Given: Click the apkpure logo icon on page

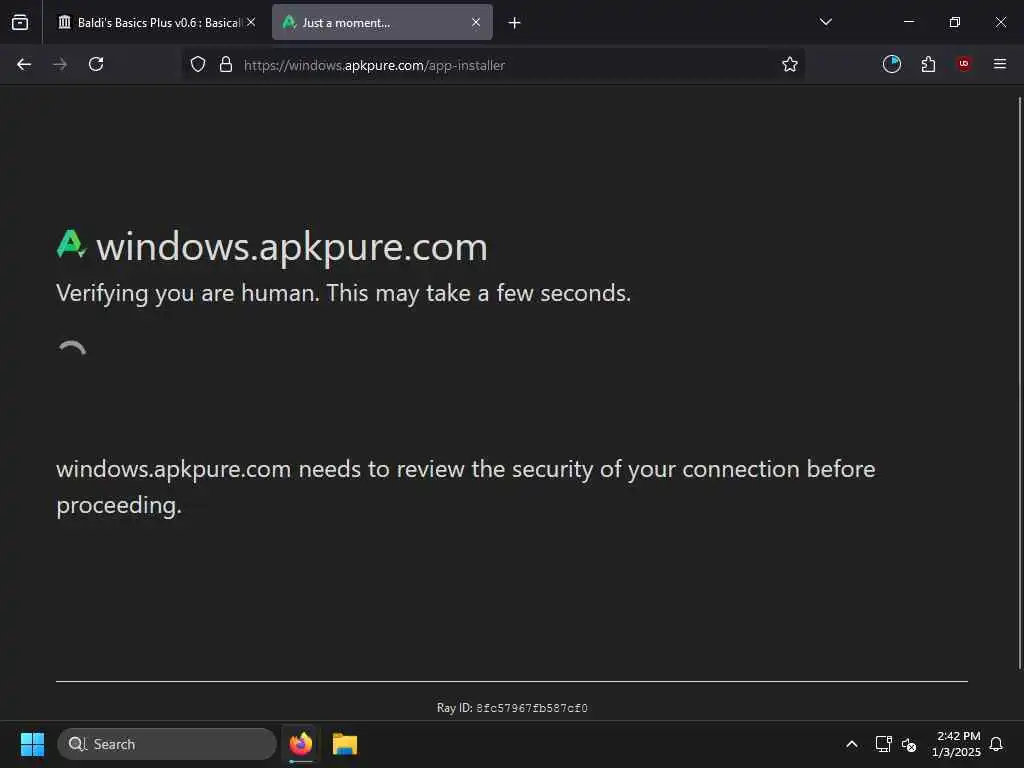Looking at the screenshot, I should (x=71, y=244).
